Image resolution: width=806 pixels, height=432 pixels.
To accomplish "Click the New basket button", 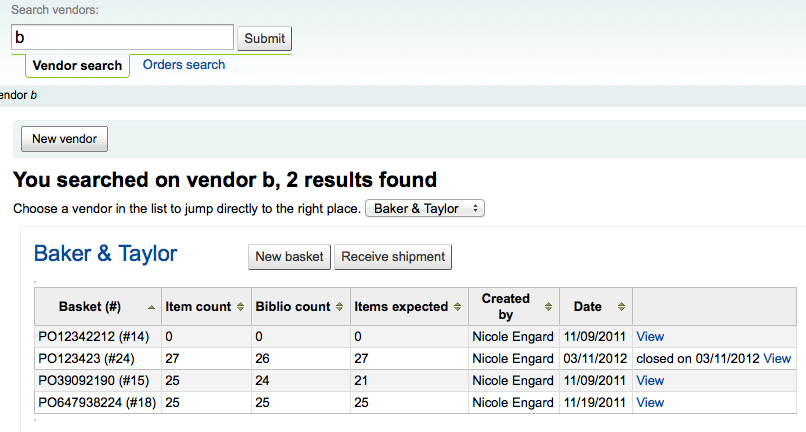I will [289, 257].
